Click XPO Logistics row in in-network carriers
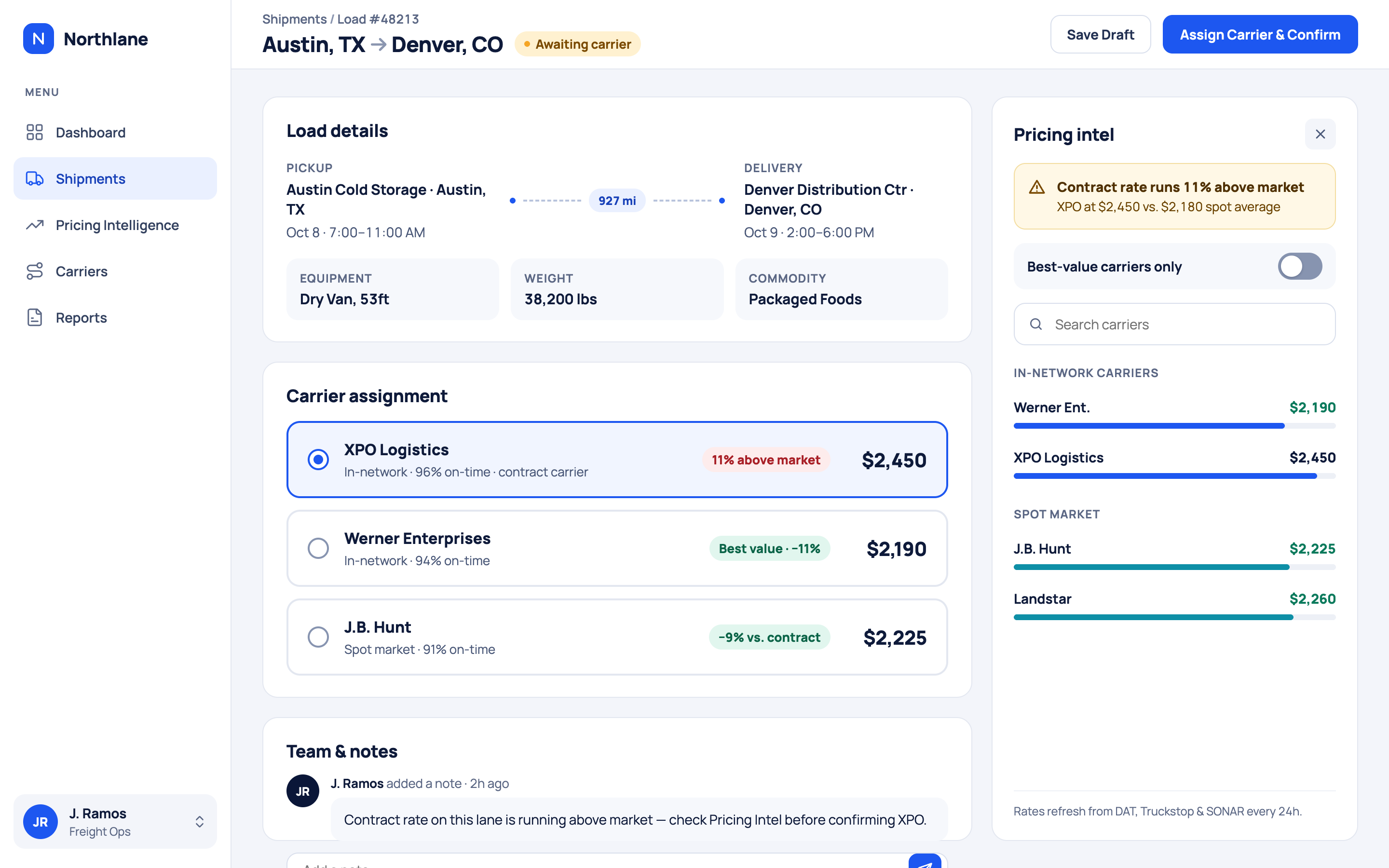Screen dimensions: 1389x868 pyautogui.click(x=1174, y=464)
